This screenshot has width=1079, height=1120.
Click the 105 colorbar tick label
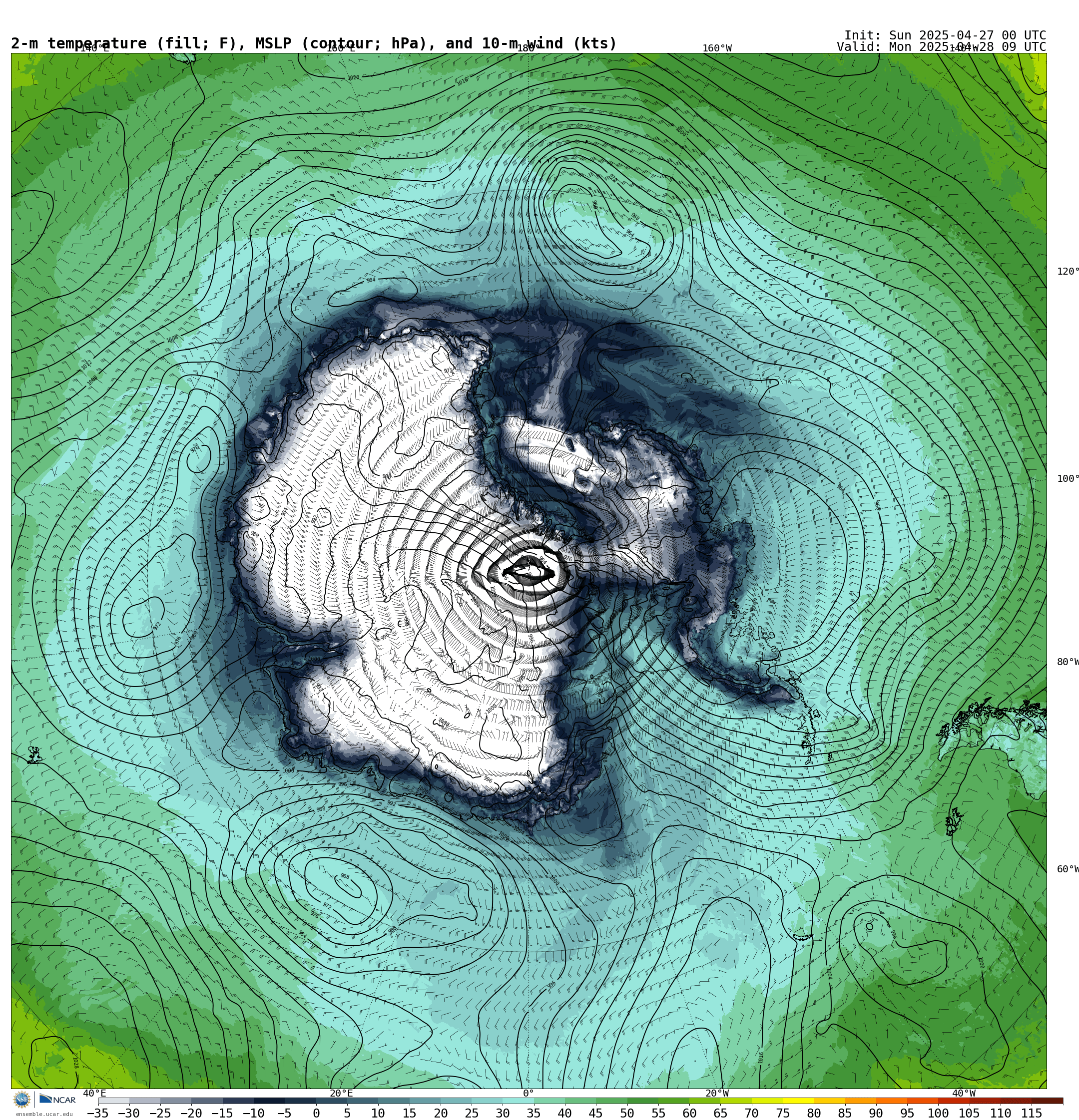click(970, 1113)
